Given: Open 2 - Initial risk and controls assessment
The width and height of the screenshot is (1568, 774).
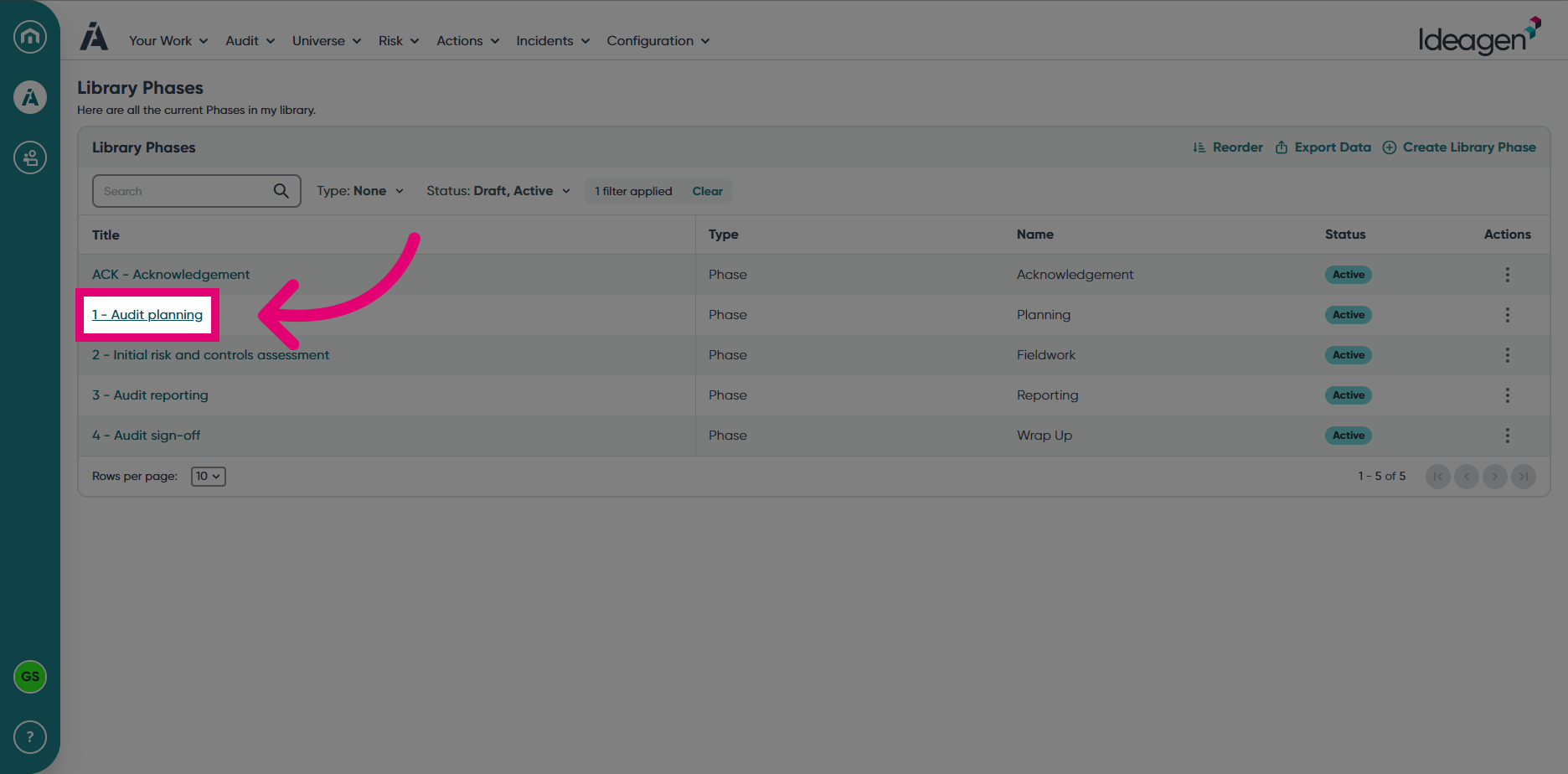Looking at the screenshot, I should 210,355.
